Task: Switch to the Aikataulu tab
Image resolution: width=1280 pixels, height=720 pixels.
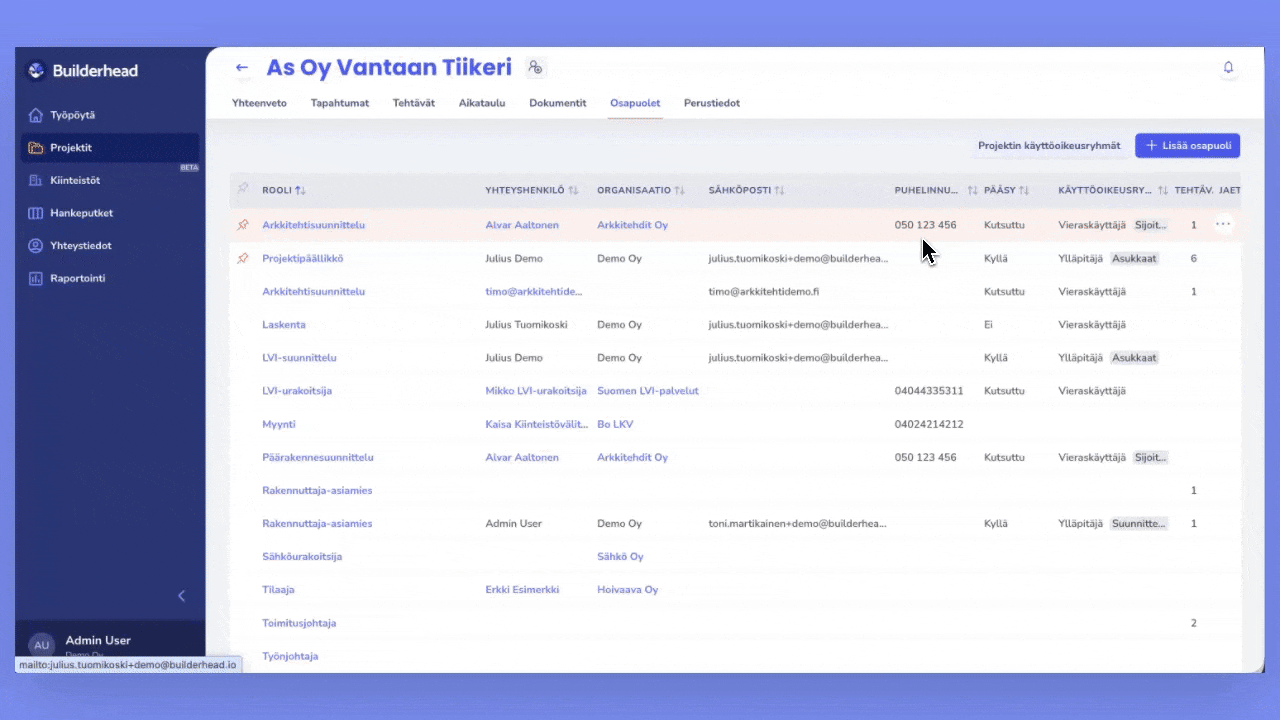Action: pos(481,103)
